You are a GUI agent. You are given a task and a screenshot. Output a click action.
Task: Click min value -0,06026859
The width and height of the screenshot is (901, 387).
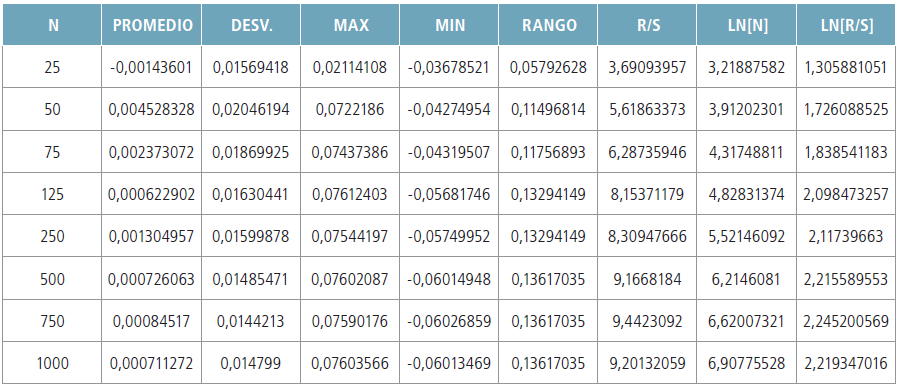(x=449, y=321)
